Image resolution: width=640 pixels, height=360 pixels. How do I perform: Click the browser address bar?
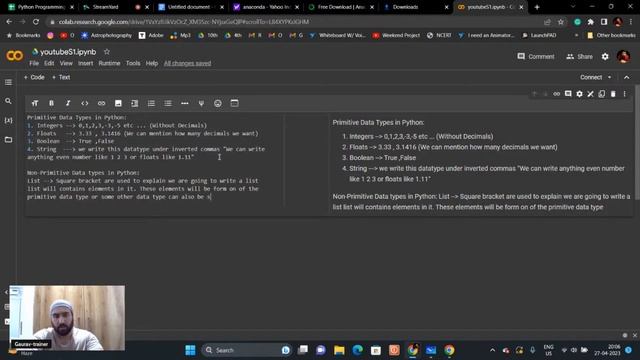coord(294,22)
